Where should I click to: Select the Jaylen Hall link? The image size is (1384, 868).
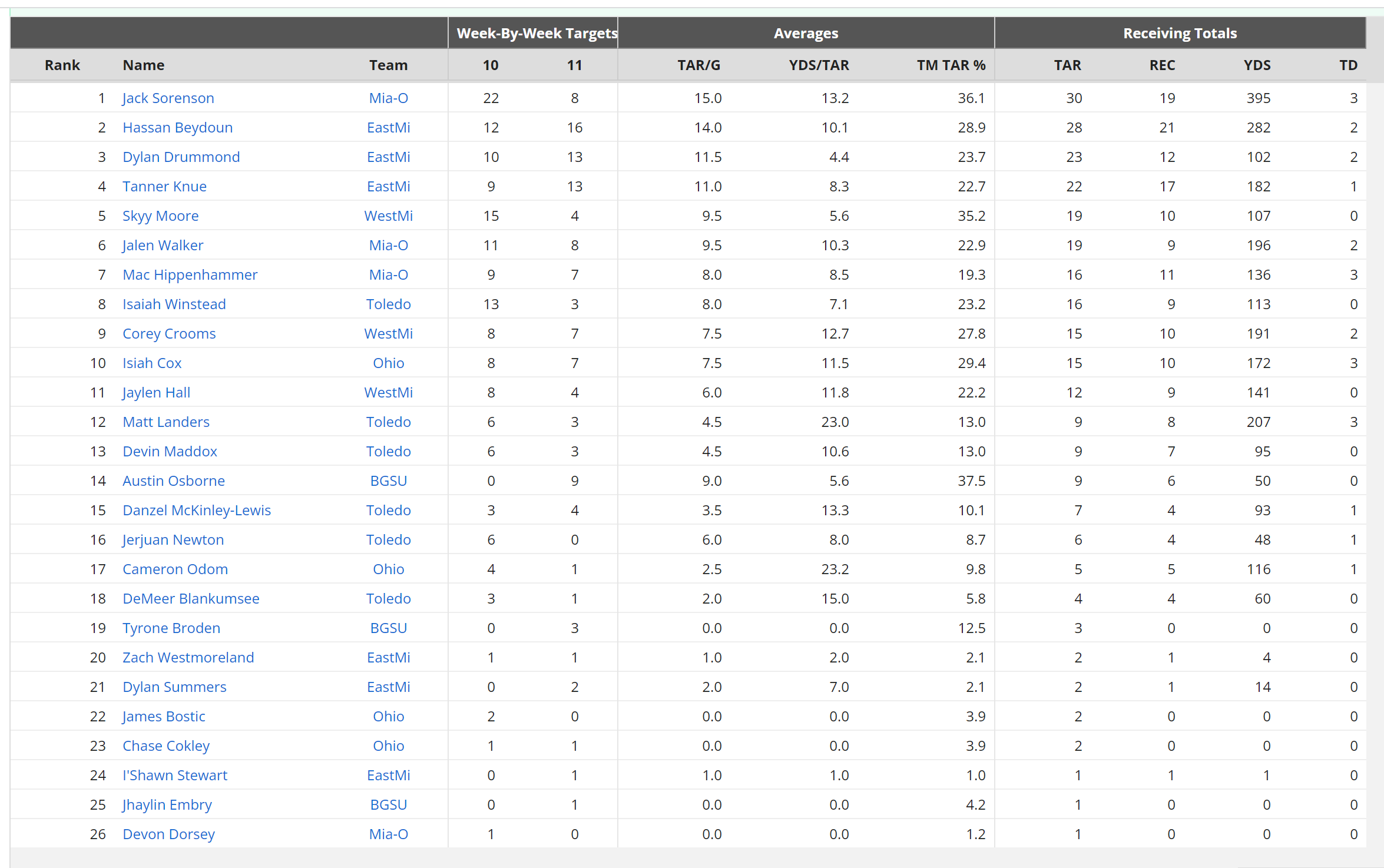click(x=156, y=392)
